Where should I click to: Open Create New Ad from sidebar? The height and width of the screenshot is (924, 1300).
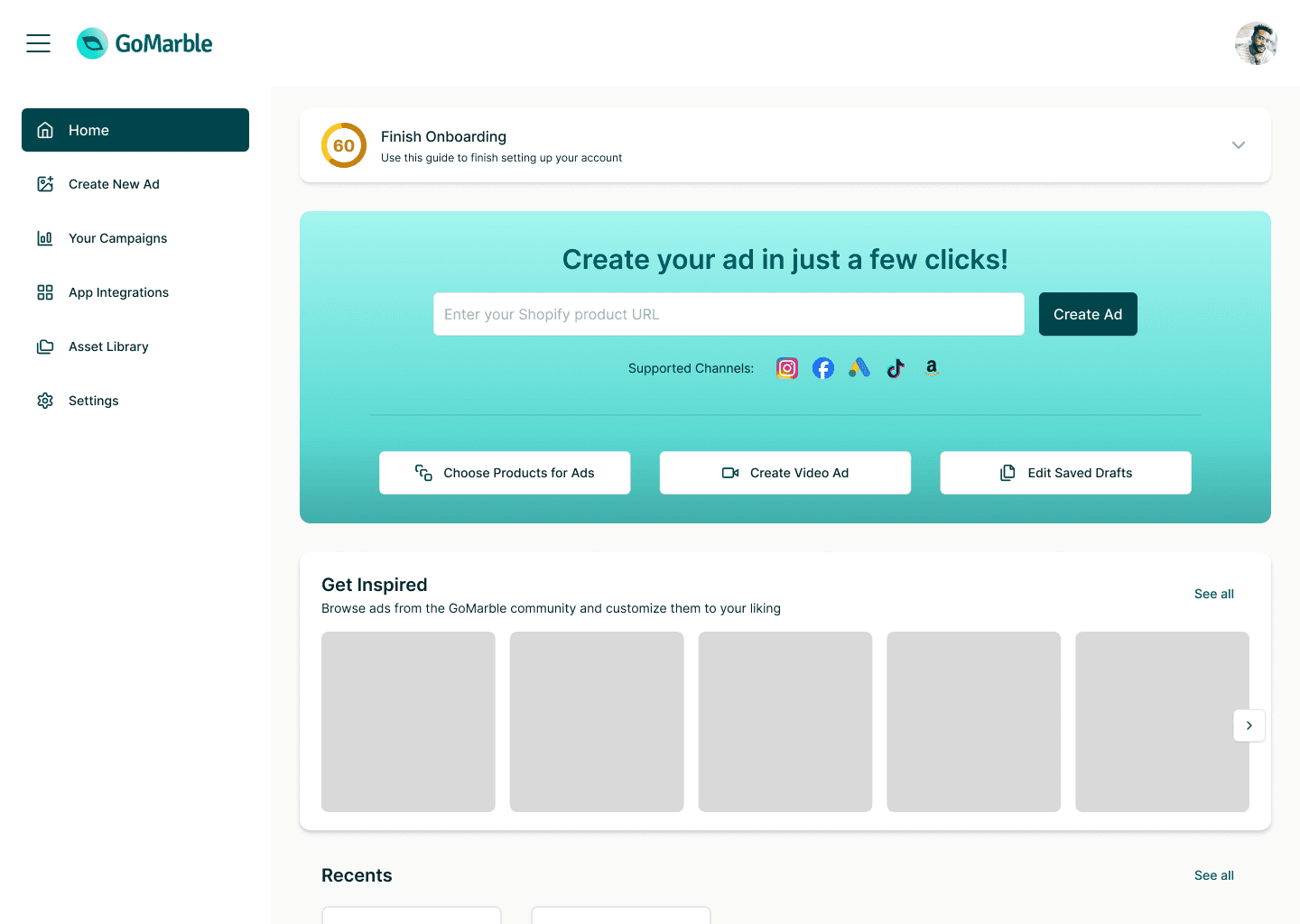coord(135,184)
